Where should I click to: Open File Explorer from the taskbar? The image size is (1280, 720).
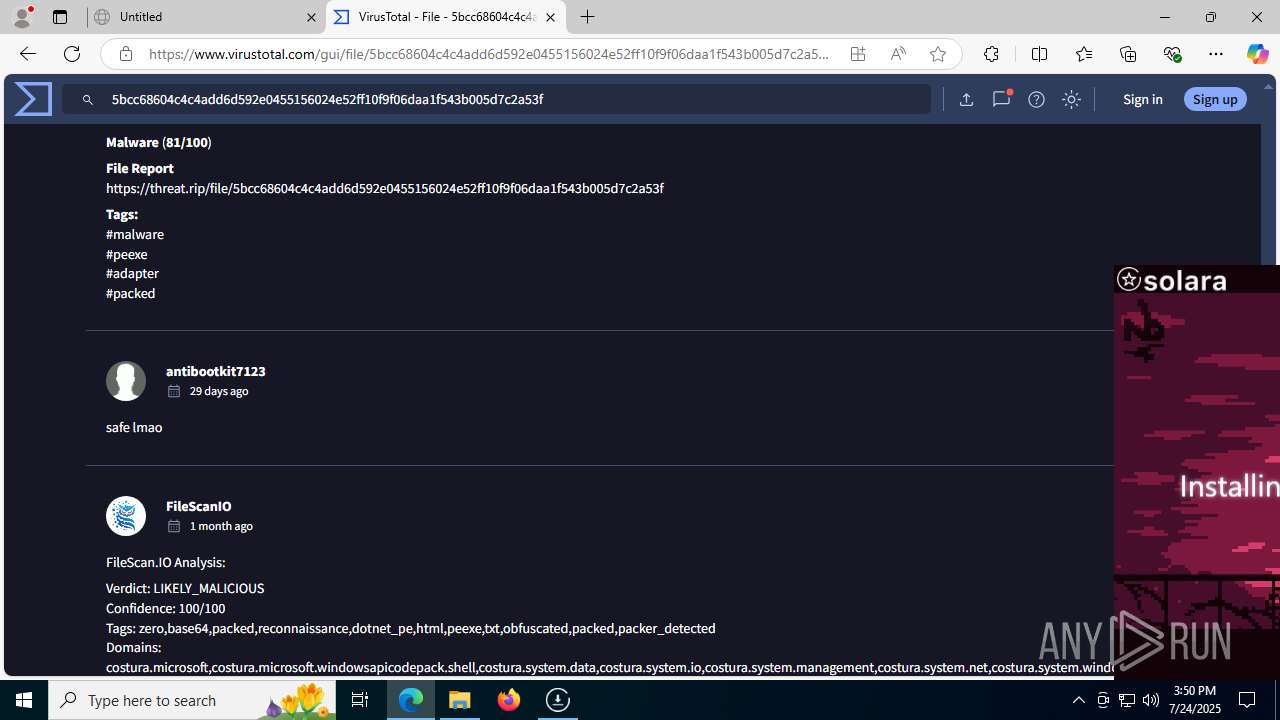[460, 700]
